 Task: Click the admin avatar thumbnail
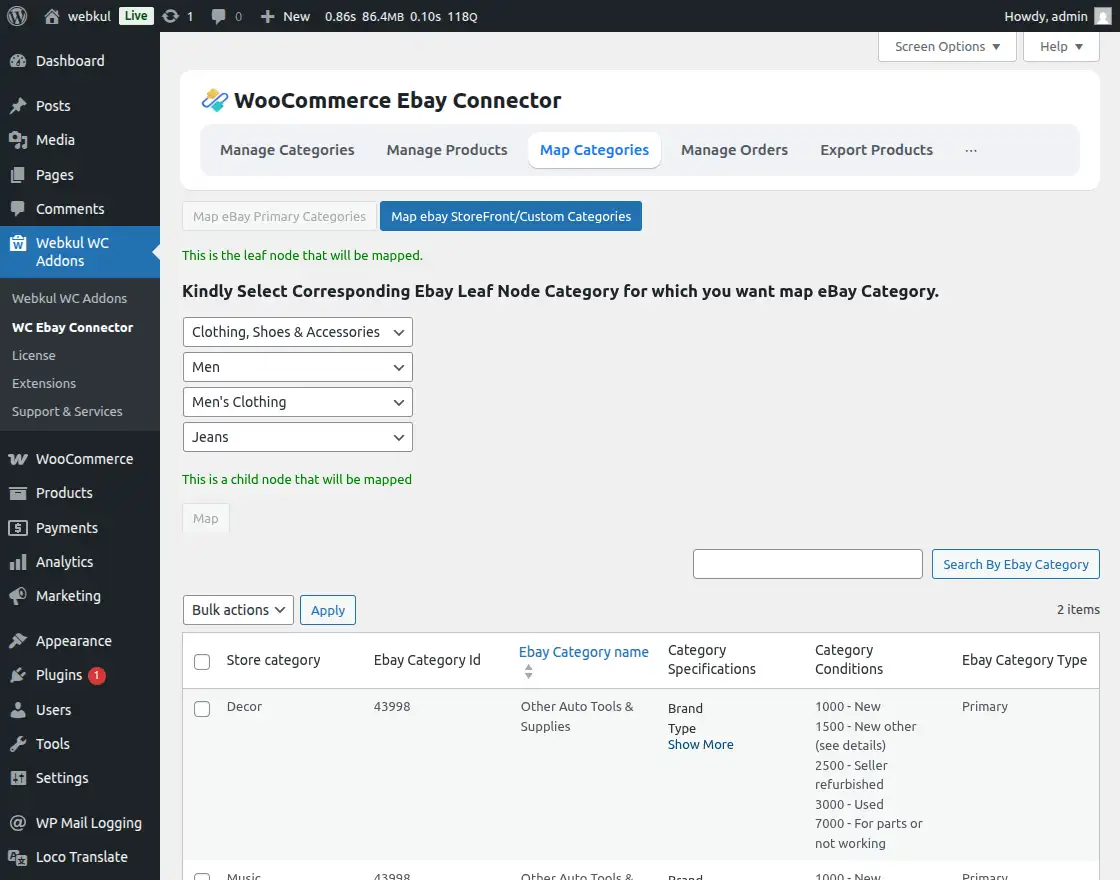[x=1103, y=16]
